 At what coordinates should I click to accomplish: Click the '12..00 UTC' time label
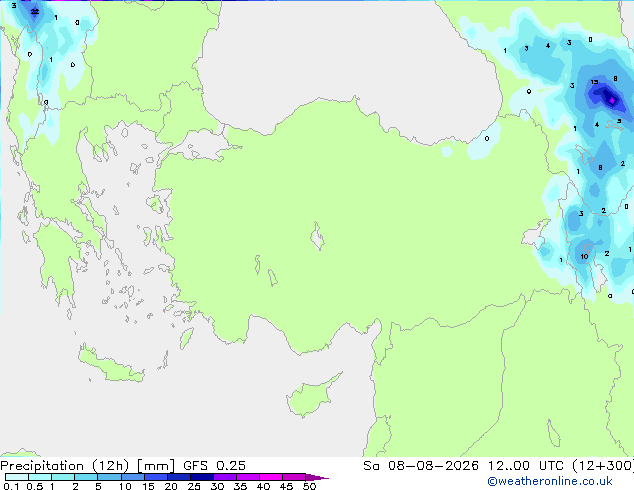[526, 466]
